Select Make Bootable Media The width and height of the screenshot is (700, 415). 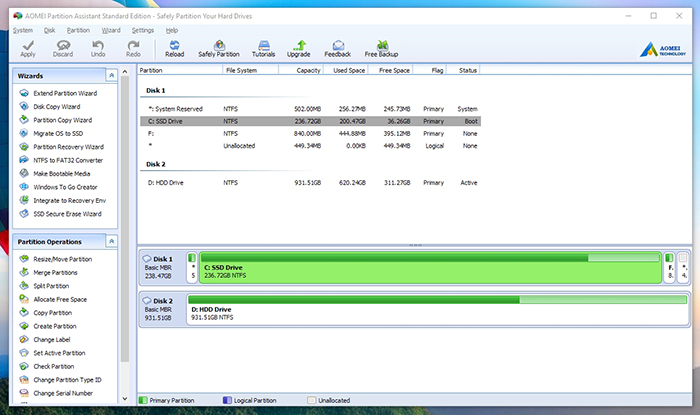point(62,174)
